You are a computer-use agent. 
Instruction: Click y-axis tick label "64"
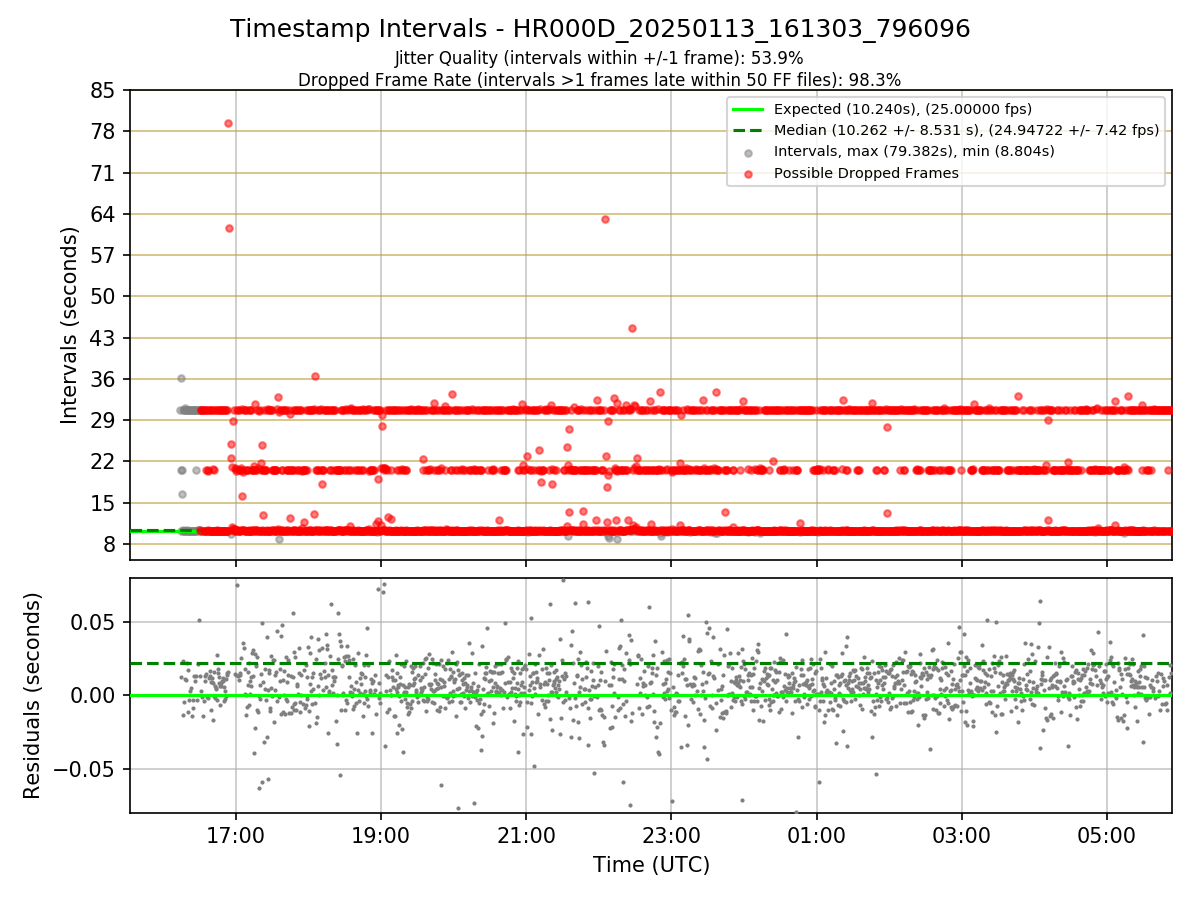(x=103, y=214)
